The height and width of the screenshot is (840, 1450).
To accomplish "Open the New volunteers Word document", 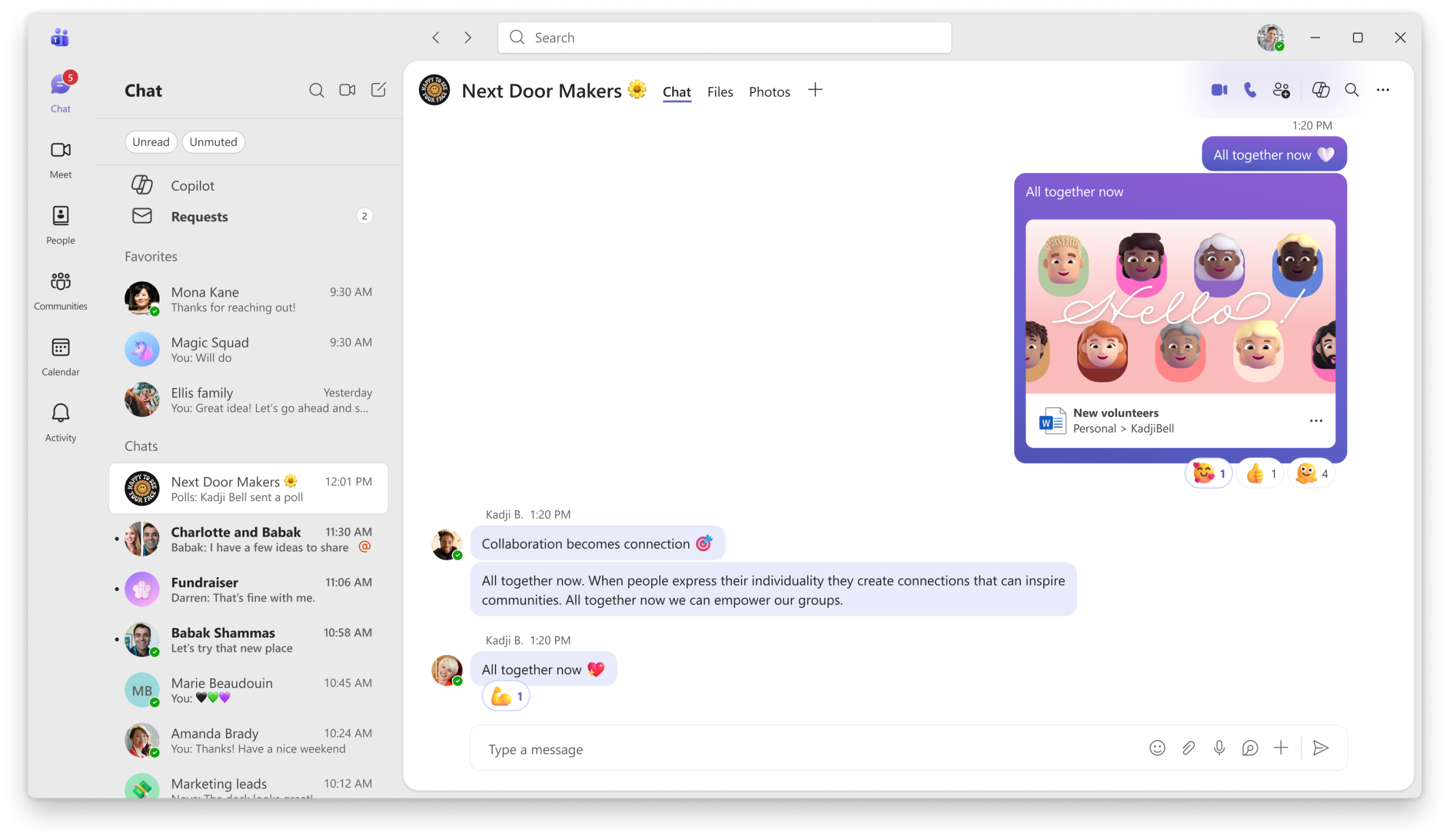I will pos(1181,421).
